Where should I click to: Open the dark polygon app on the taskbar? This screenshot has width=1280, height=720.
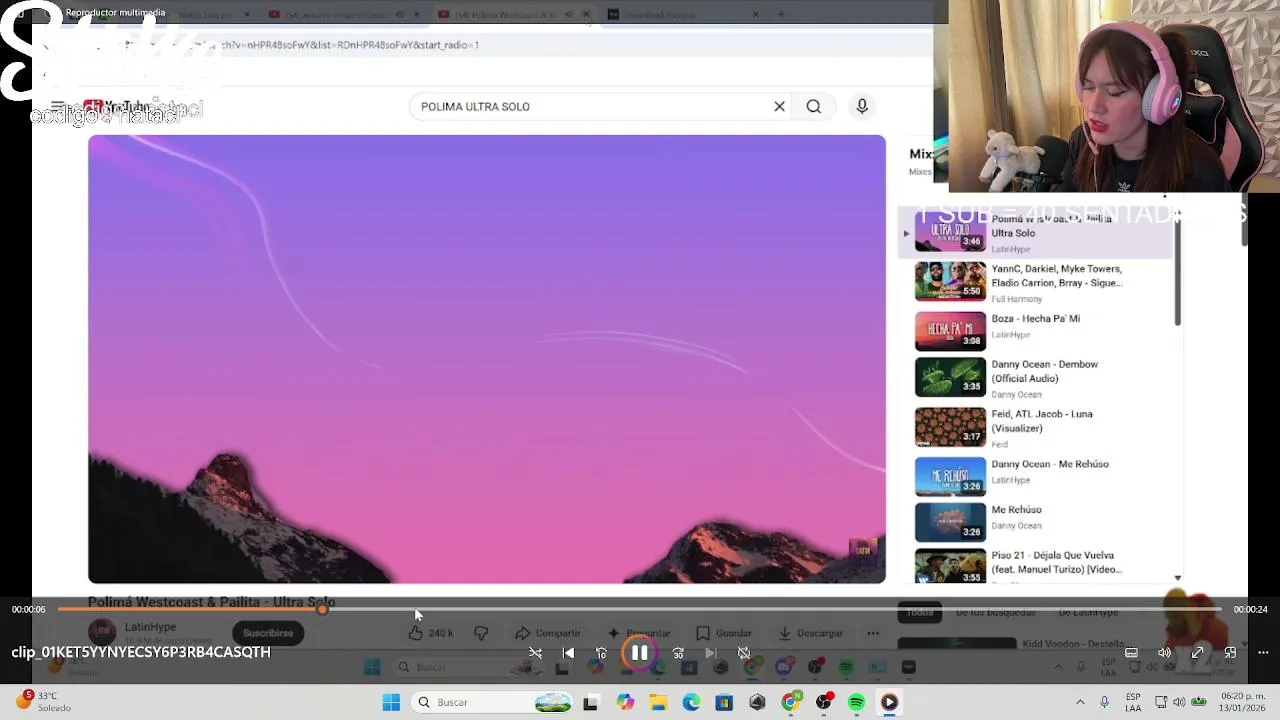coord(757,702)
